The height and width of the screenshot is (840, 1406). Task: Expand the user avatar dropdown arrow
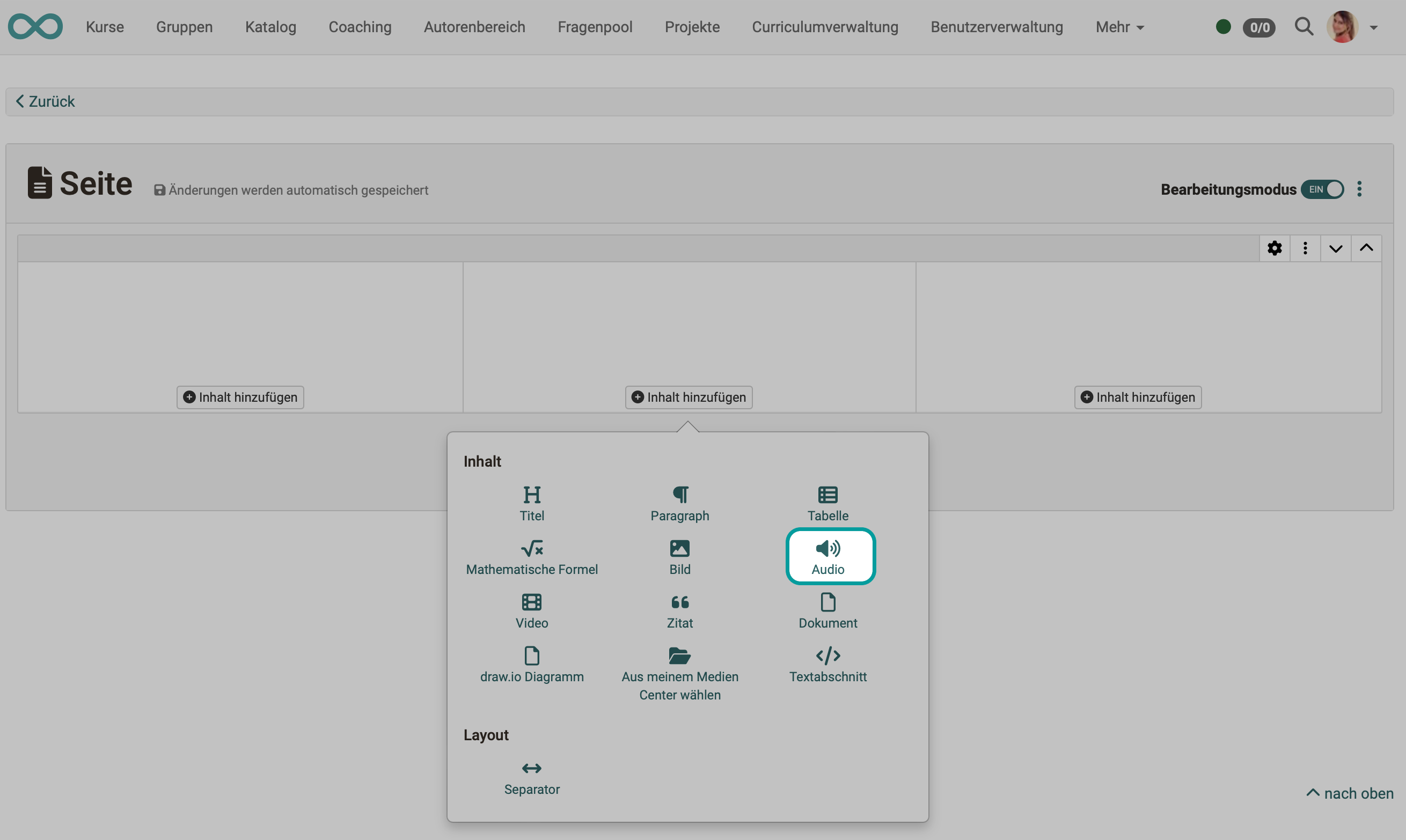coord(1373,27)
